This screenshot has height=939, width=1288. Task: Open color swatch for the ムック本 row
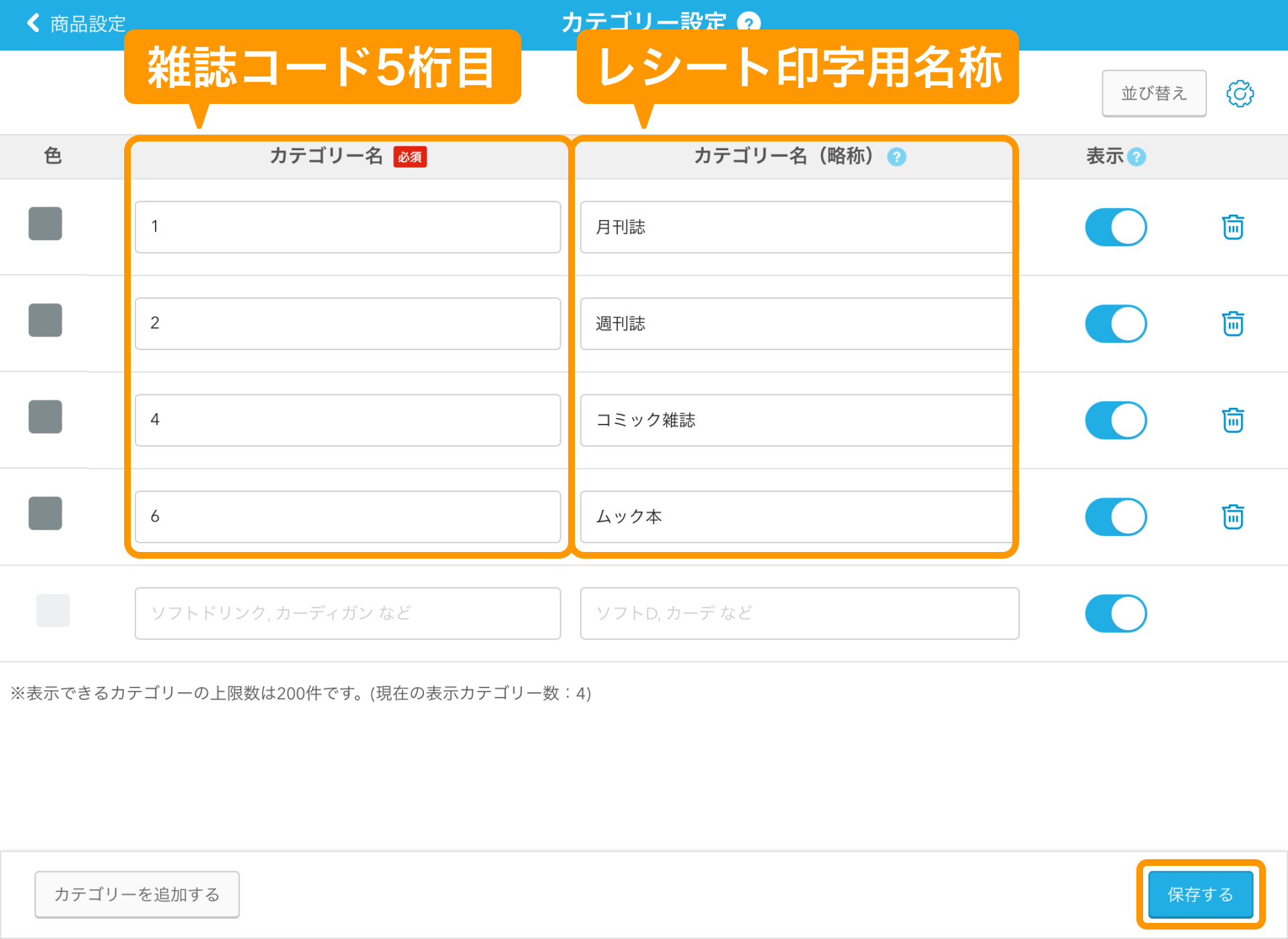pos(46,514)
